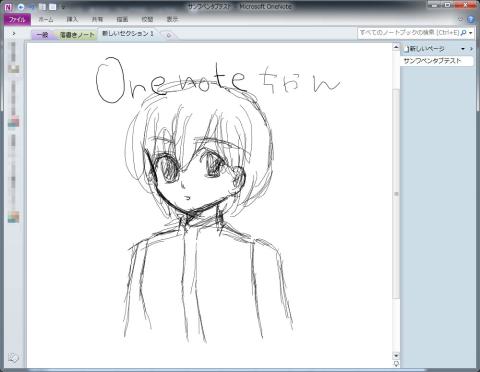The width and height of the screenshot is (480, 372).
Task: Switch to the 描画 ribbon tab
Action: point(122,20)
